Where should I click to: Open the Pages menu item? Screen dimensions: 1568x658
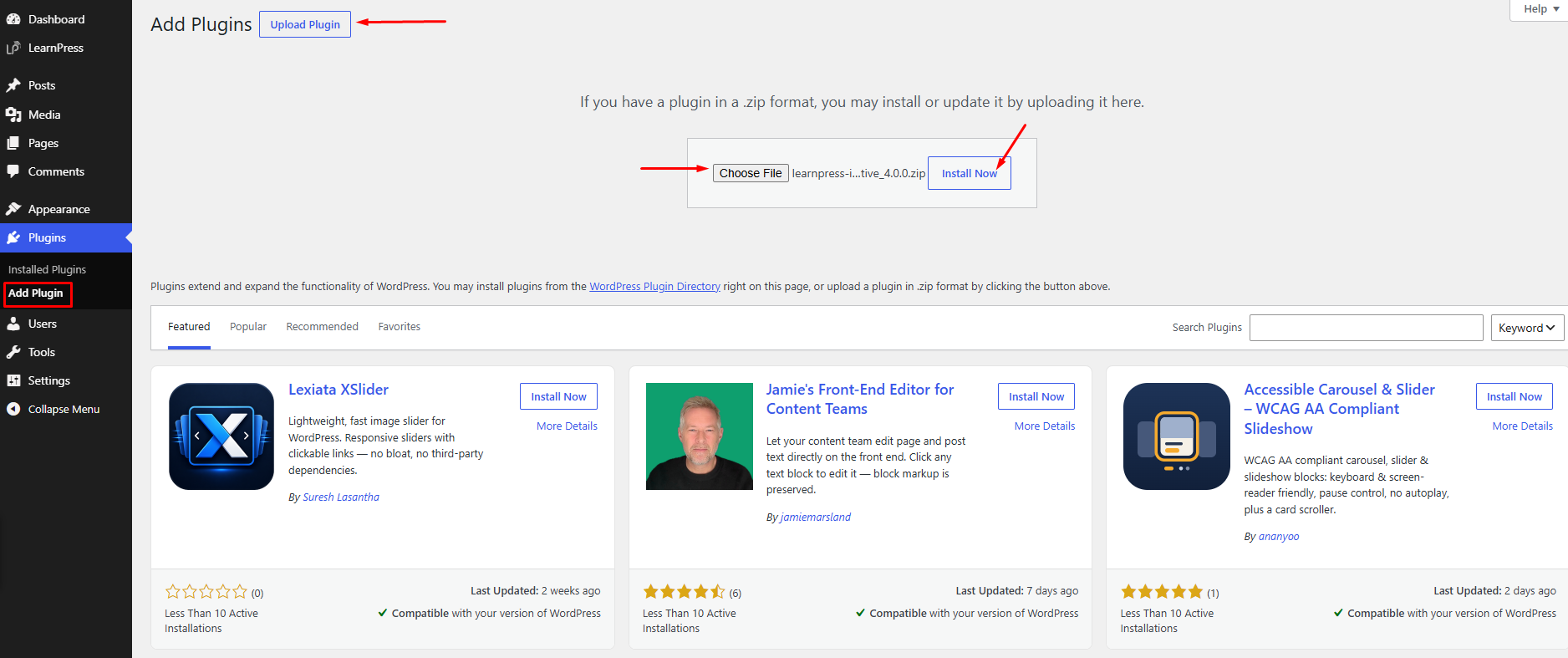(x=66, y=143)
